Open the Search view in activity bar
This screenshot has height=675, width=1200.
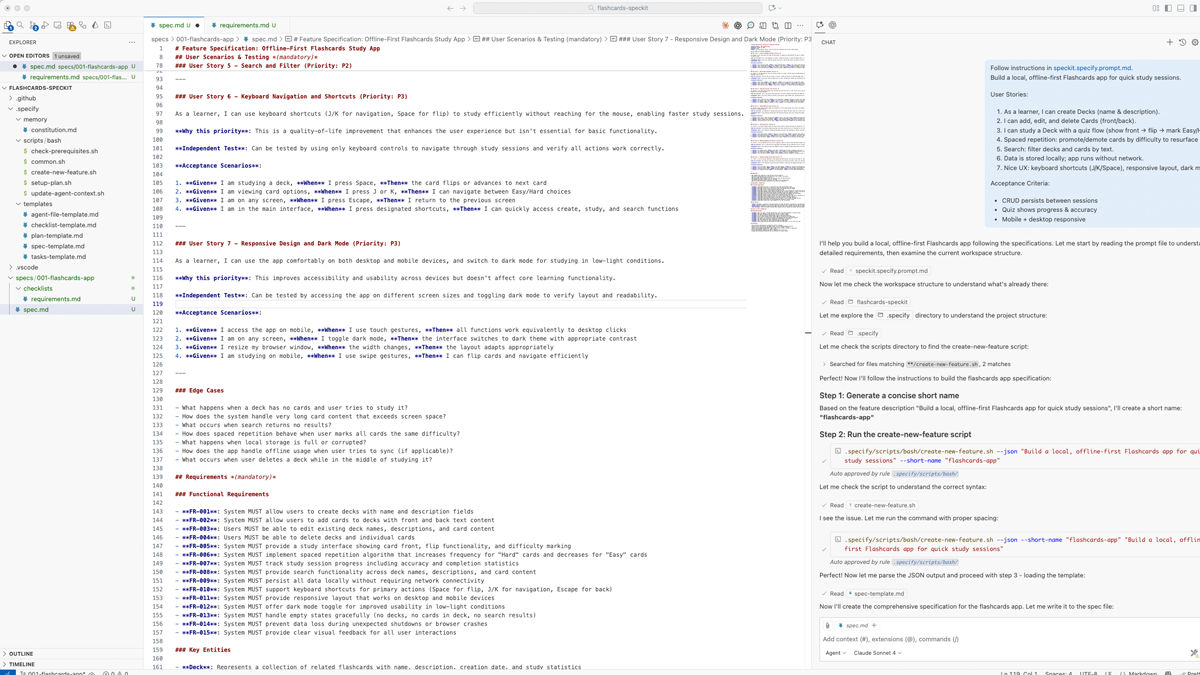click(x=20, y=25)
